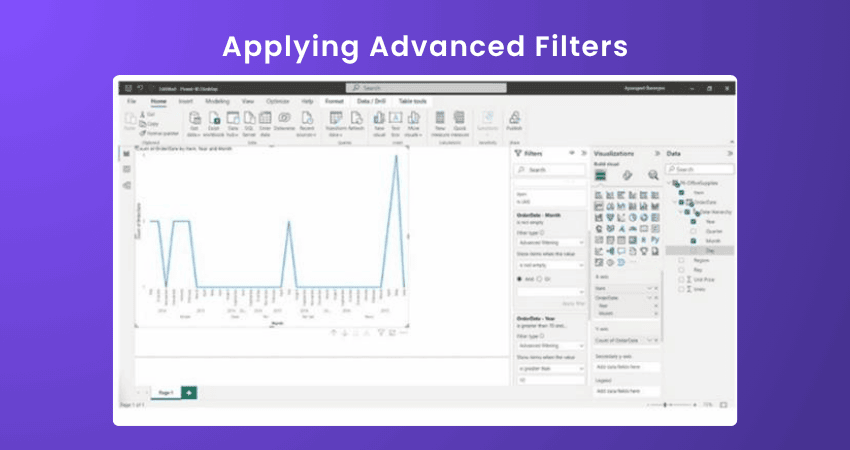Collapse the Visualizations pane with chevrons
The image size is (850, 450).
pyautogui.click(x=657, y=153)
